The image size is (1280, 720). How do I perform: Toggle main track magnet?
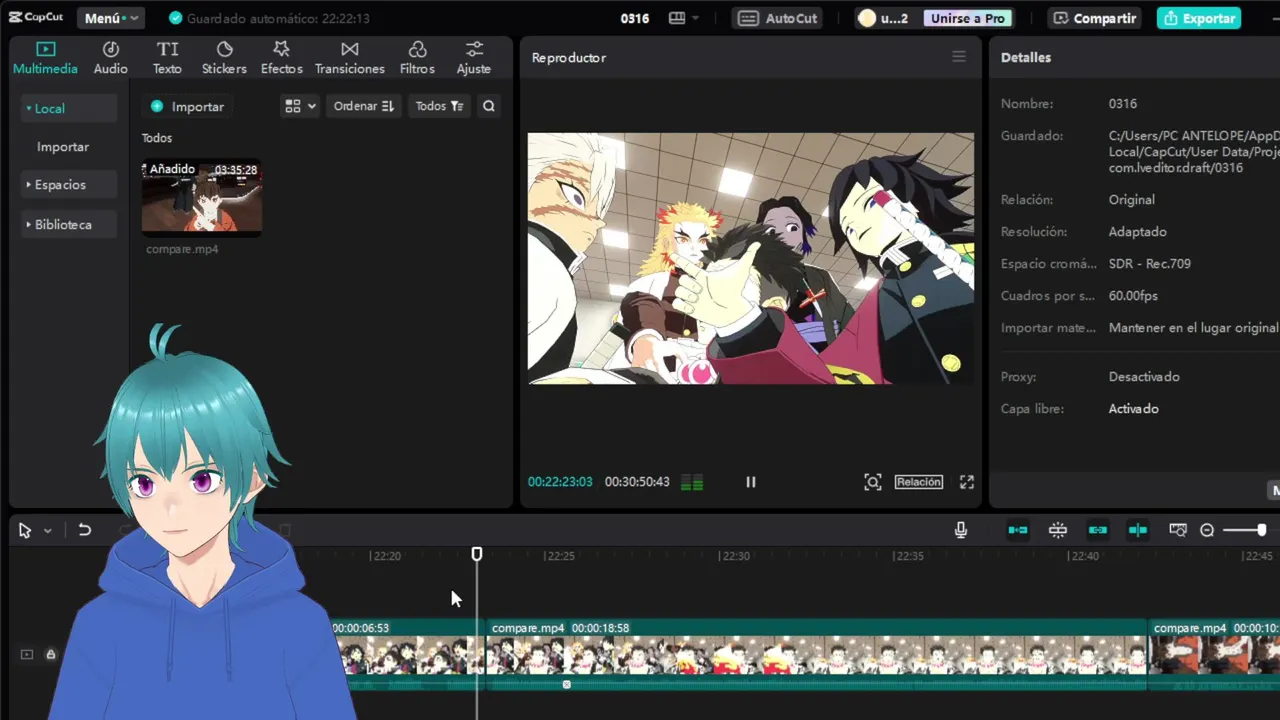coord(1018,530)
